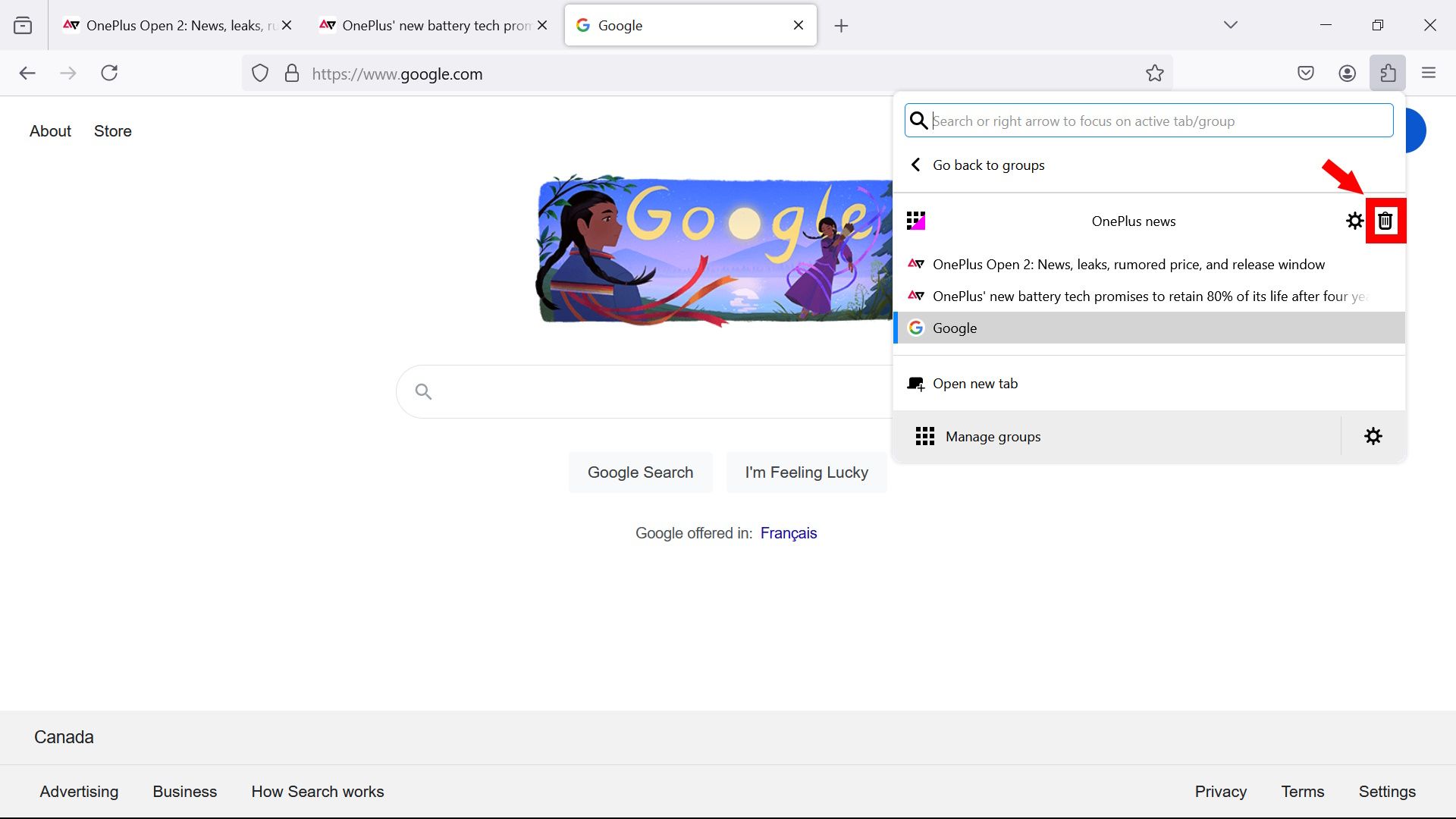This screenshot has height=819, width=1456.
Task: Open Google in Français
Action: (x=789, y=533)
